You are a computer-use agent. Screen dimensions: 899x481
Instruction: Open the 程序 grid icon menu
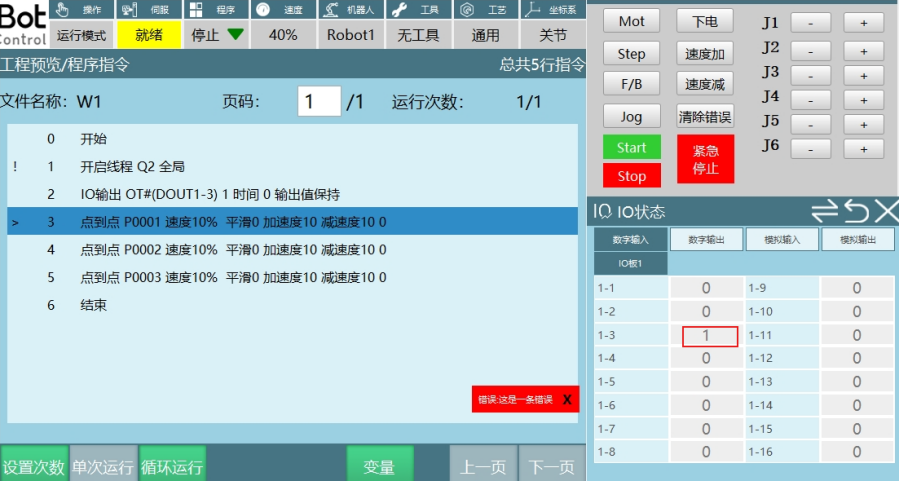click(x=196, y=9)
